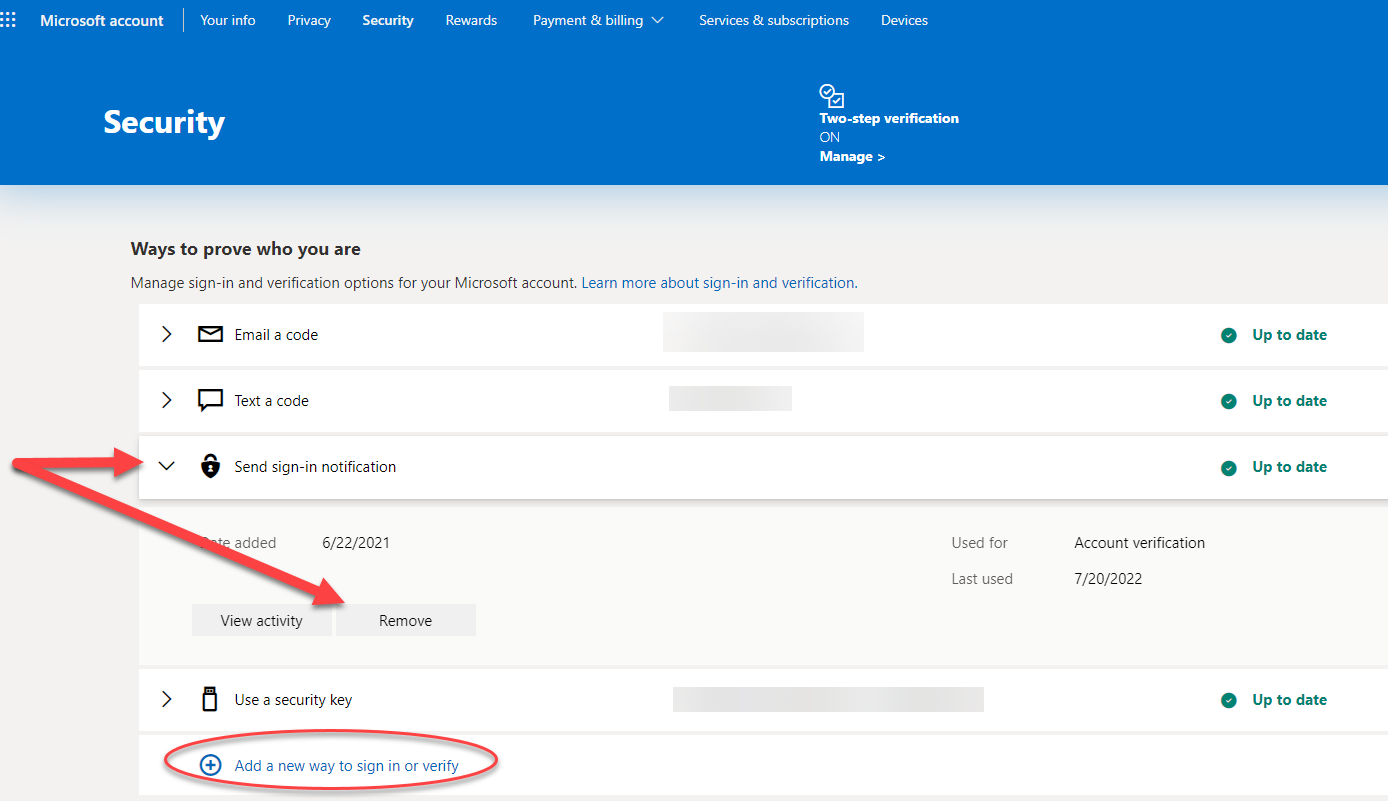Click Up to date status for sign-in notification
Image resolution: width=1388 pixels, height=801 pixels.
pyautogui.click(x=1290, y=467)
